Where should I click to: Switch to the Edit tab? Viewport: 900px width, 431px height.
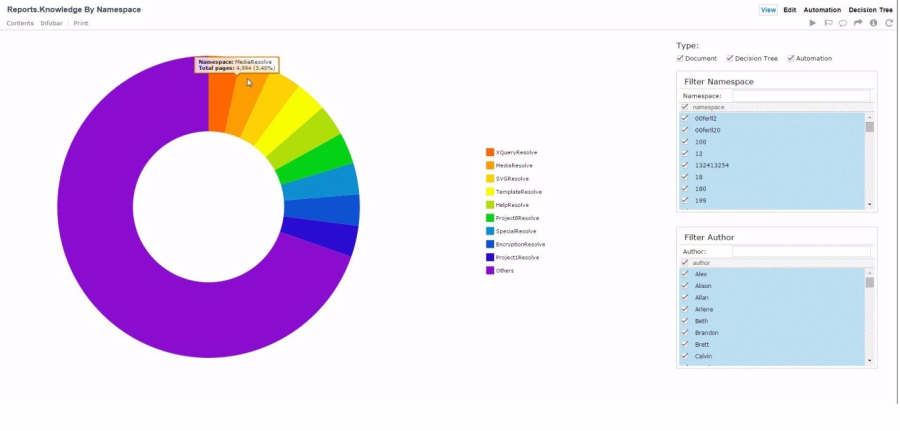790,10
